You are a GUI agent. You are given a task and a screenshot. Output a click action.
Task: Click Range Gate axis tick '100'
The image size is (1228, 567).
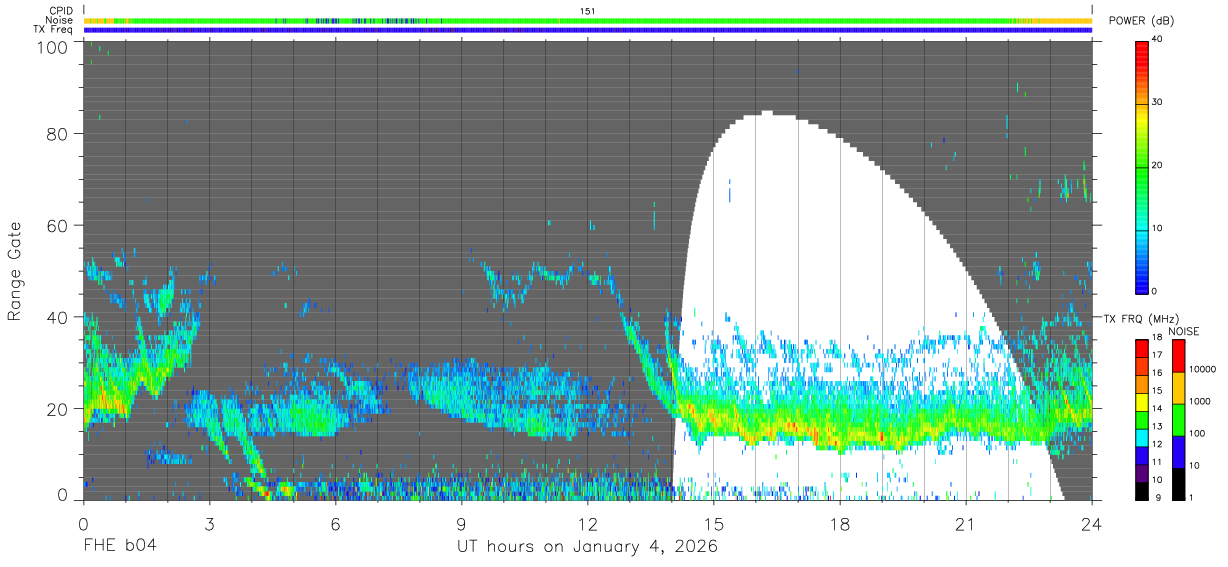click(54, 47)
